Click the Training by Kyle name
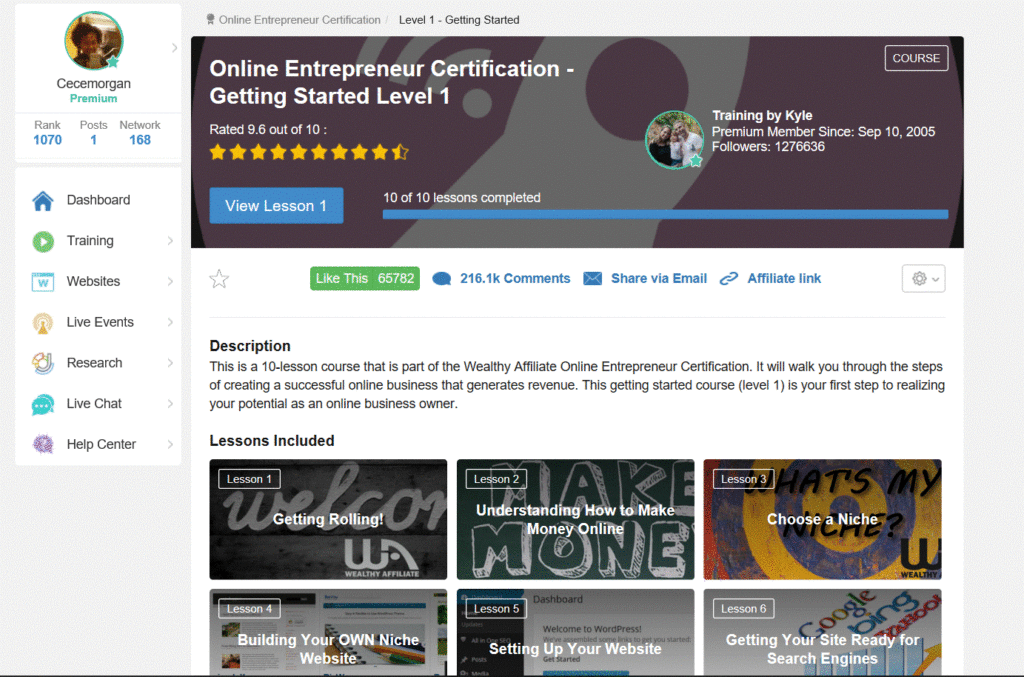 [762, 116]
